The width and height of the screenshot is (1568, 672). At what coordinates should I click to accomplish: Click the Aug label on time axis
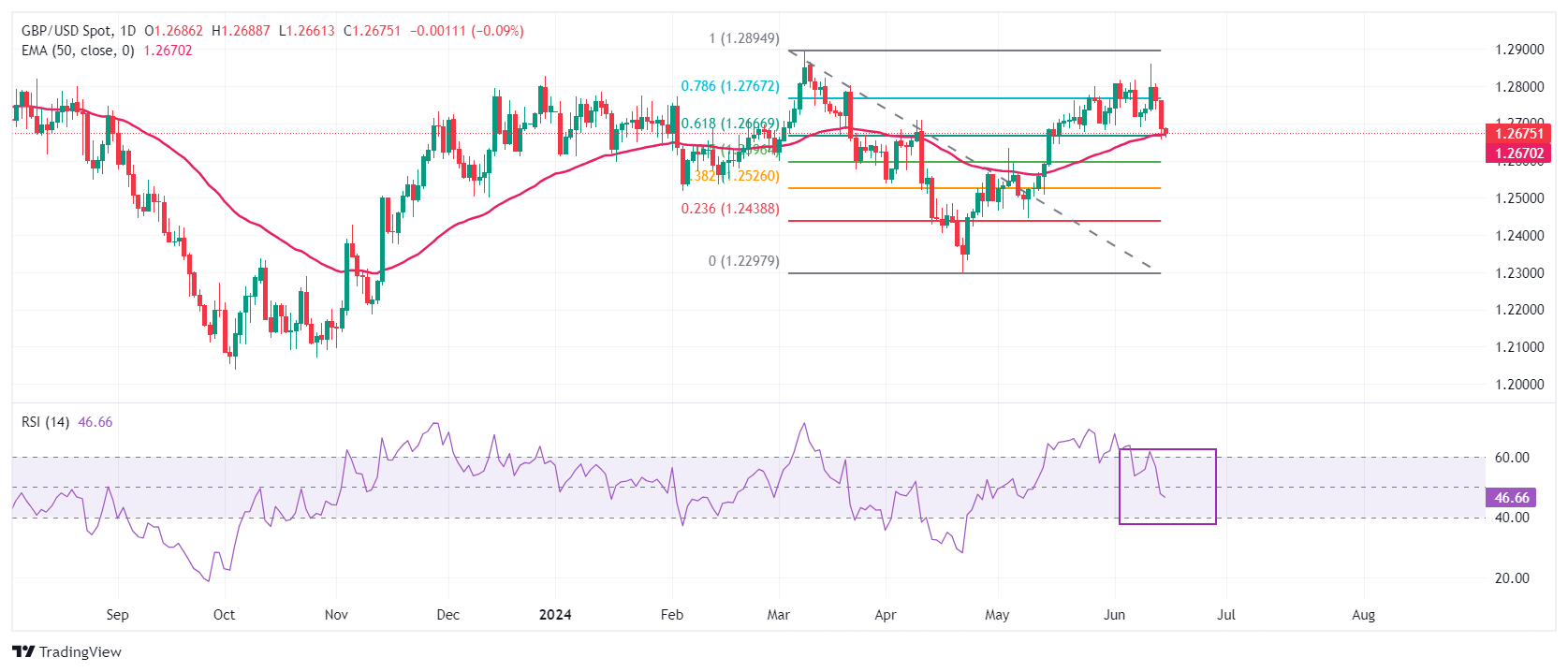pyautogui.click(x=1363, y=615)
